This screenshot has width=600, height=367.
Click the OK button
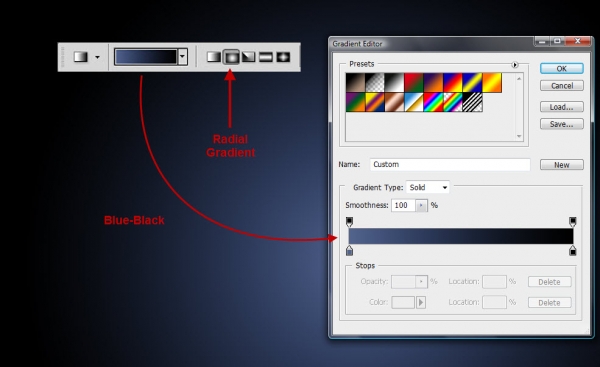pyautogui.click(x=561, y=69)
